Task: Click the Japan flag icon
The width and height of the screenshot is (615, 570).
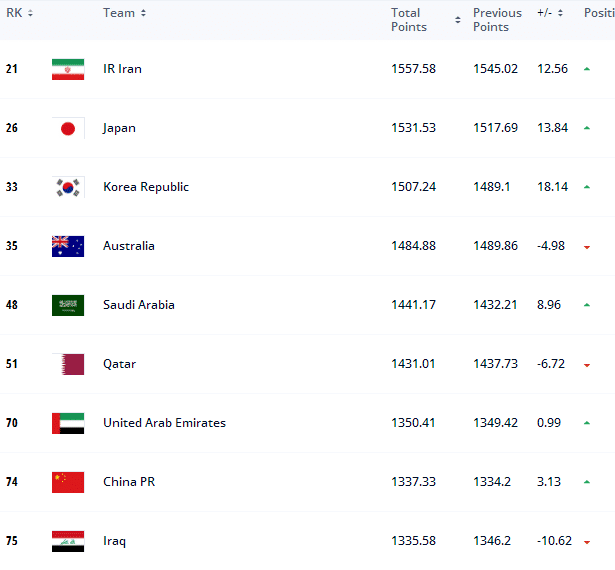Action: click(68, 128)
